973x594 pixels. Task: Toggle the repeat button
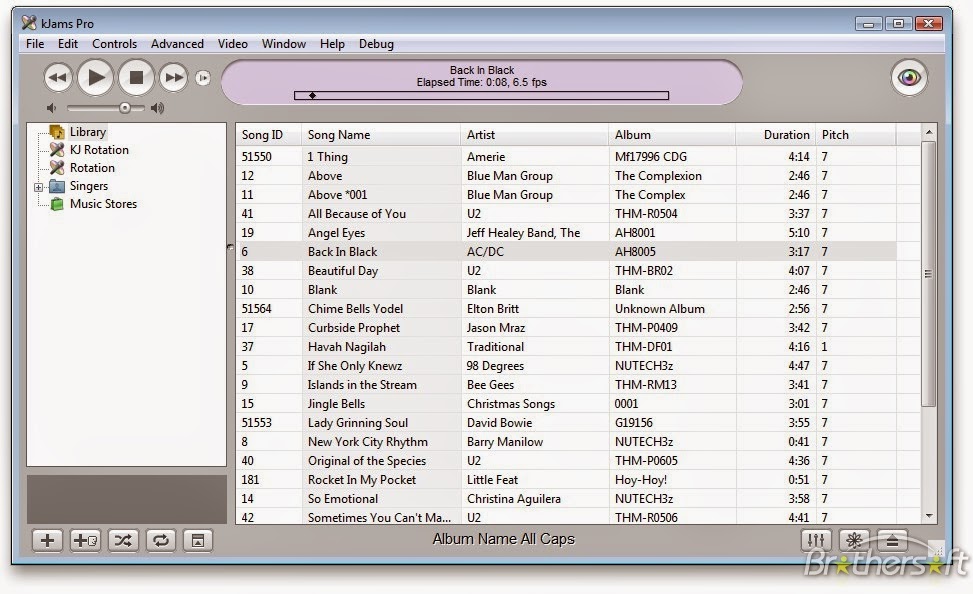tap(161, 540)
